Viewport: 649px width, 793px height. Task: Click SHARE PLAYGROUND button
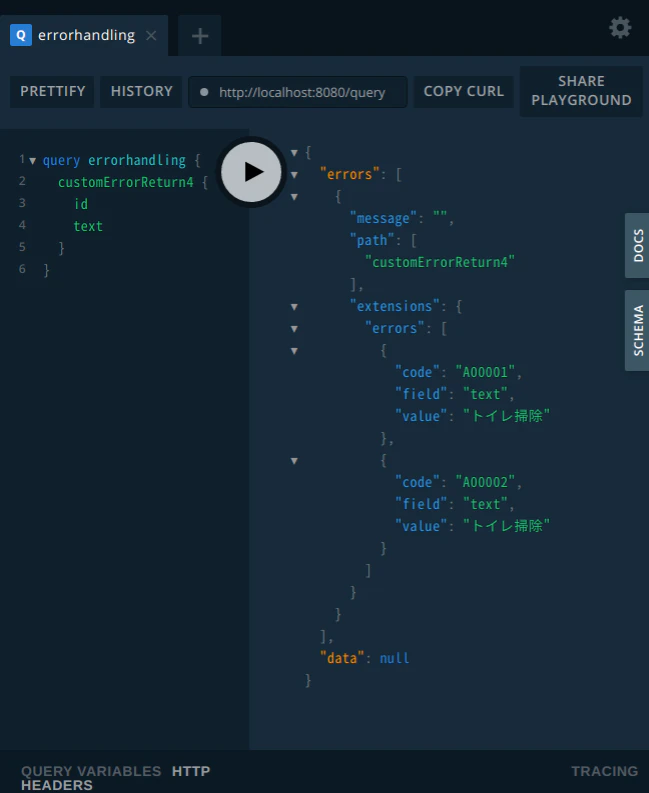click(581, 91)
